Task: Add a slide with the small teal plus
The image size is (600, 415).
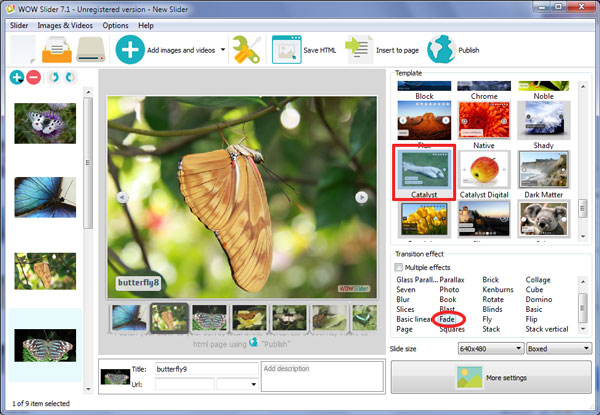Action: [x=17, y=77]
